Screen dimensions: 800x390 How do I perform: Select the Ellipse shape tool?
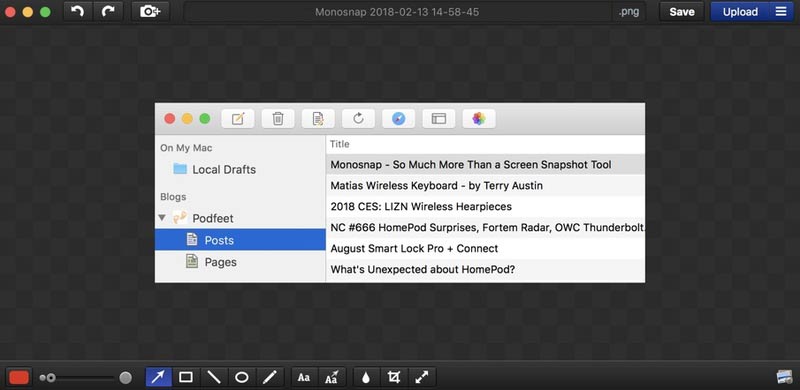click(x=241, y=378)
